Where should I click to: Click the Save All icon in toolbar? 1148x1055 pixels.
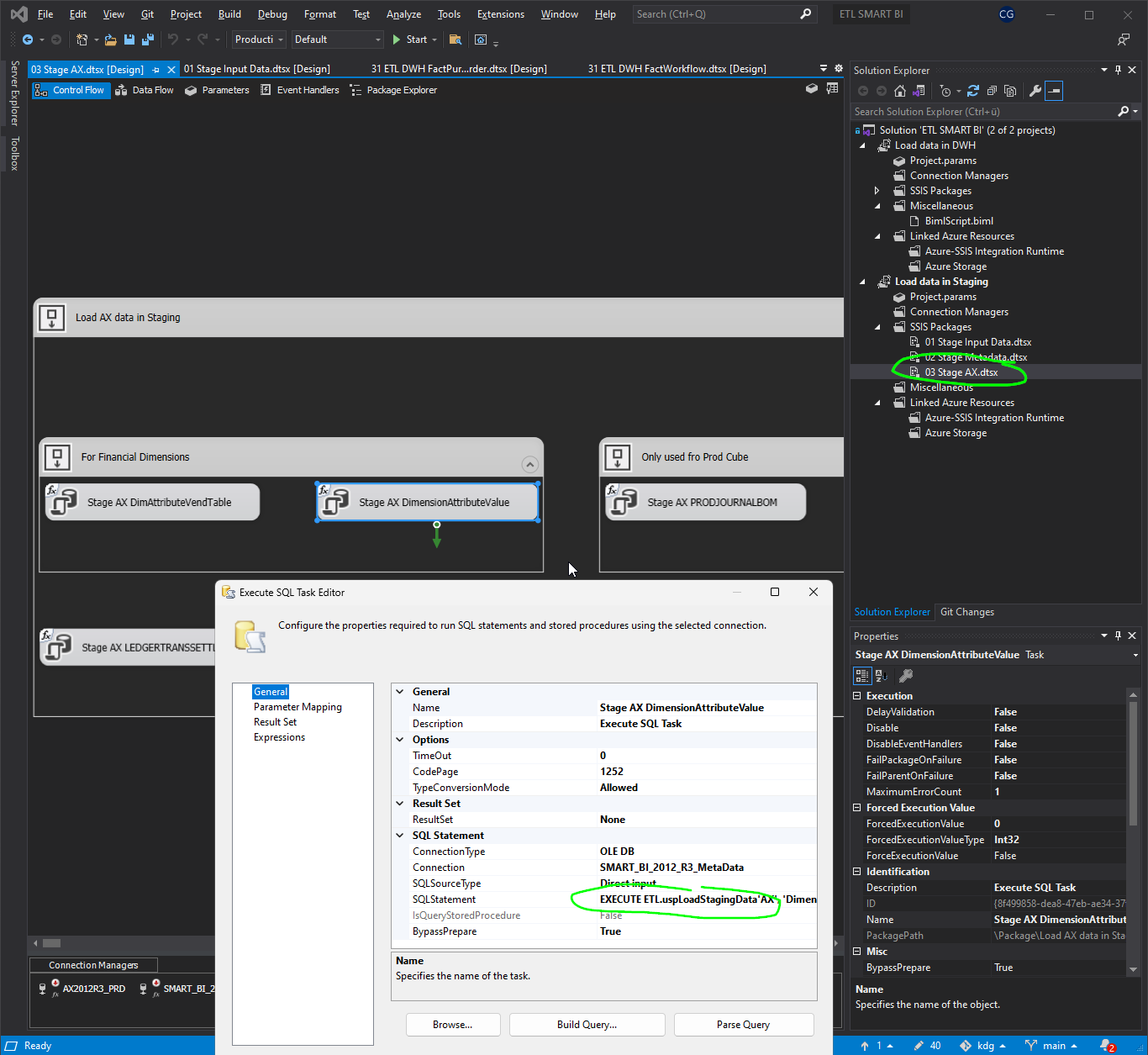pos(148,40)
